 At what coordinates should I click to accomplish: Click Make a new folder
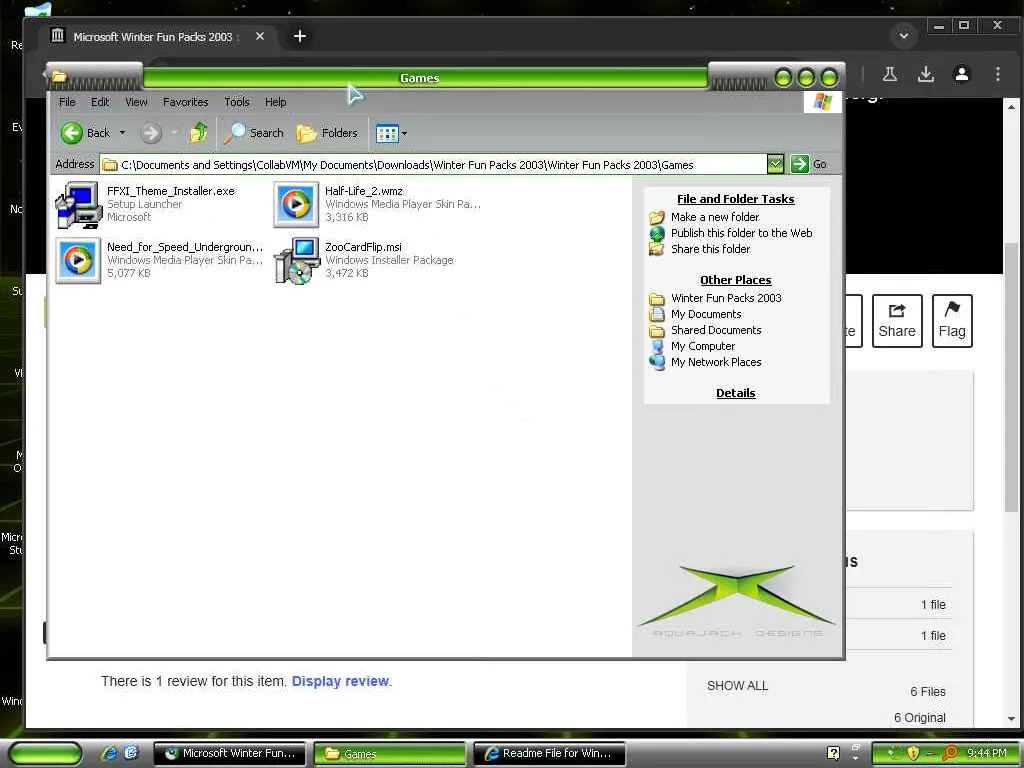[714, 217]
